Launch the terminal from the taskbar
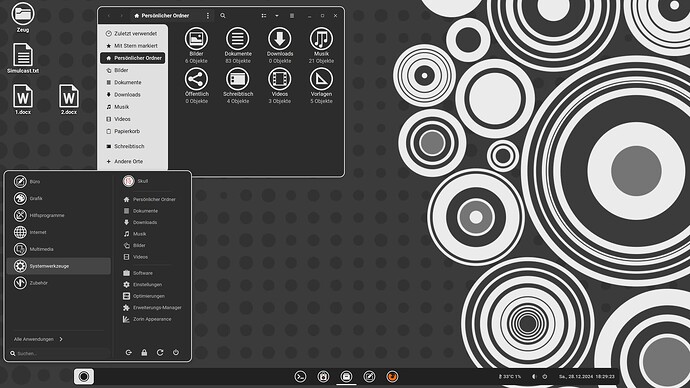Viewport: 690px width, 388px height. [x=301, y=377]
